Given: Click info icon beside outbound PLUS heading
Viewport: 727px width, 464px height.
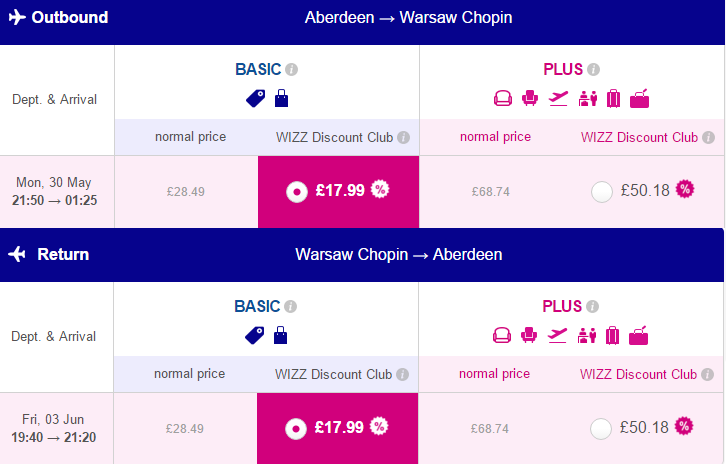Looking at the screenshot, I should pyautogui.click(x=593, y=70).
